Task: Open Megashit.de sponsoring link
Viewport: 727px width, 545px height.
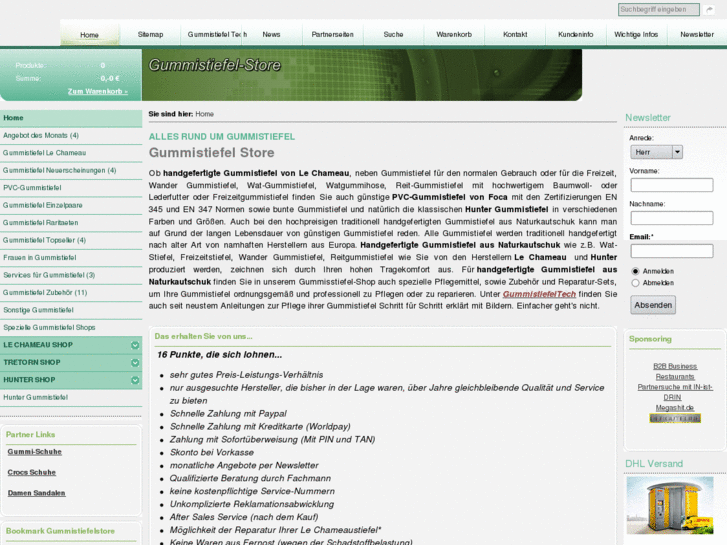Action: point(675,408)
